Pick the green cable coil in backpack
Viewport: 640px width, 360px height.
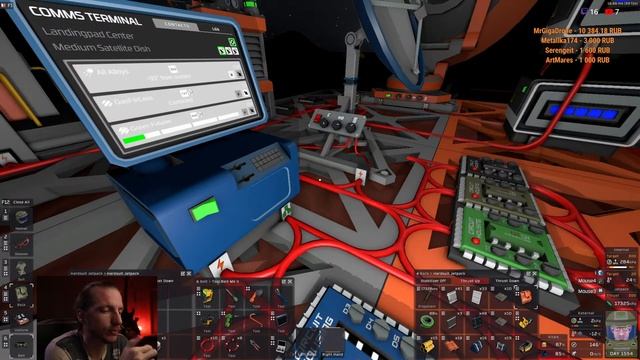point(427,322)
